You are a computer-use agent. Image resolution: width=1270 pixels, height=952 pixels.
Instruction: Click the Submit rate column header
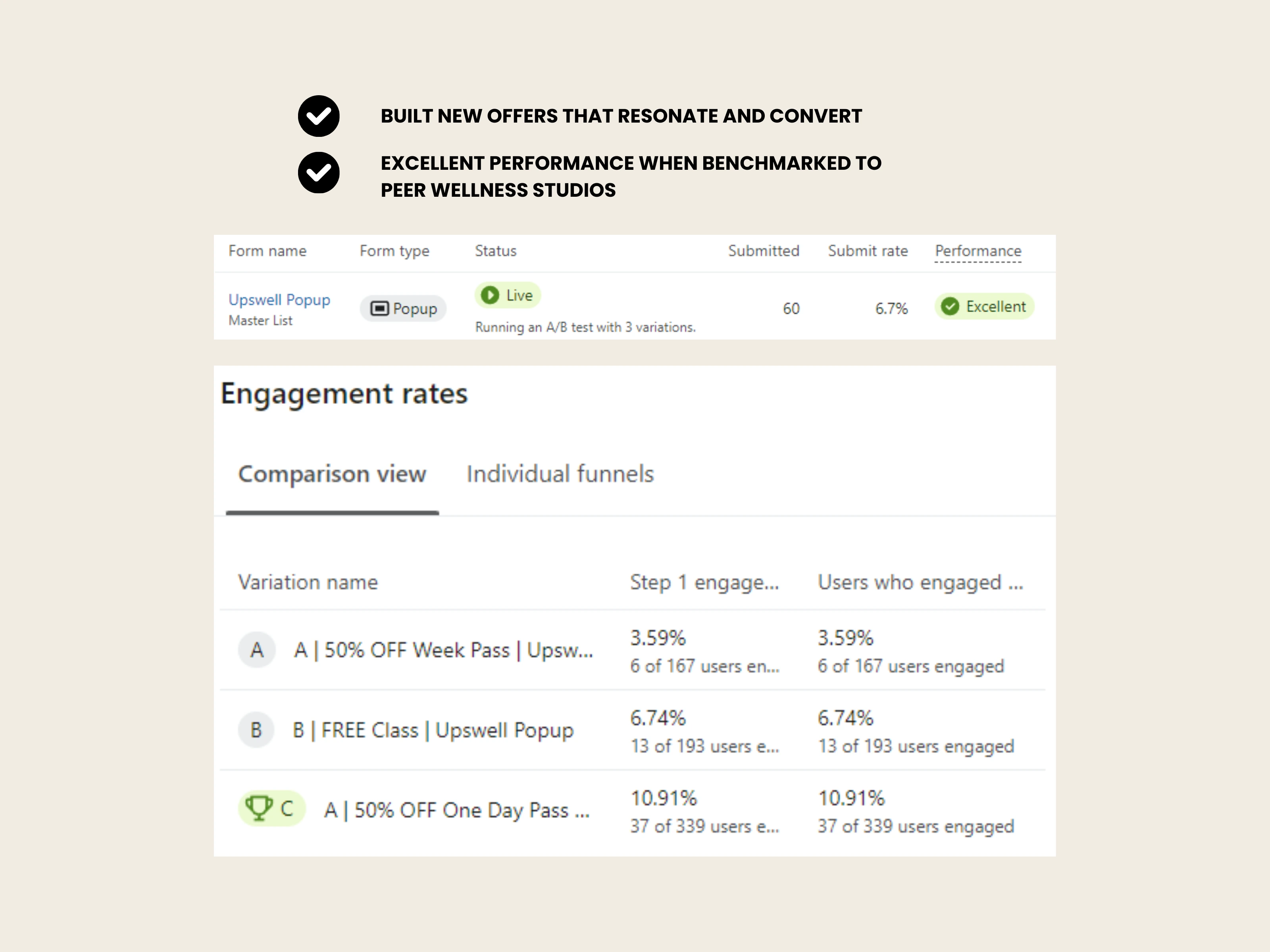(x=868, y=251)
